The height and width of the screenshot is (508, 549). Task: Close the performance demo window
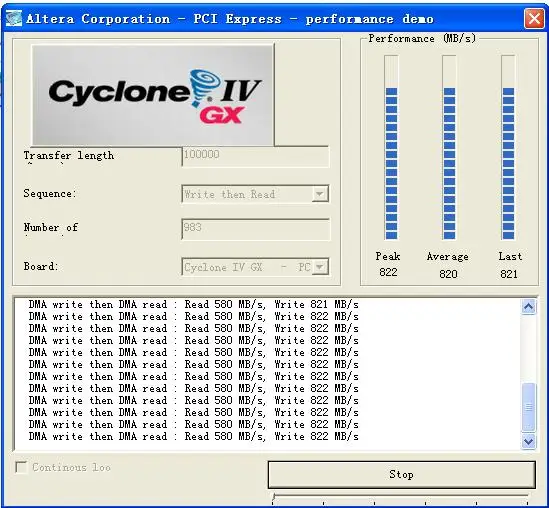tap(534, 18)
